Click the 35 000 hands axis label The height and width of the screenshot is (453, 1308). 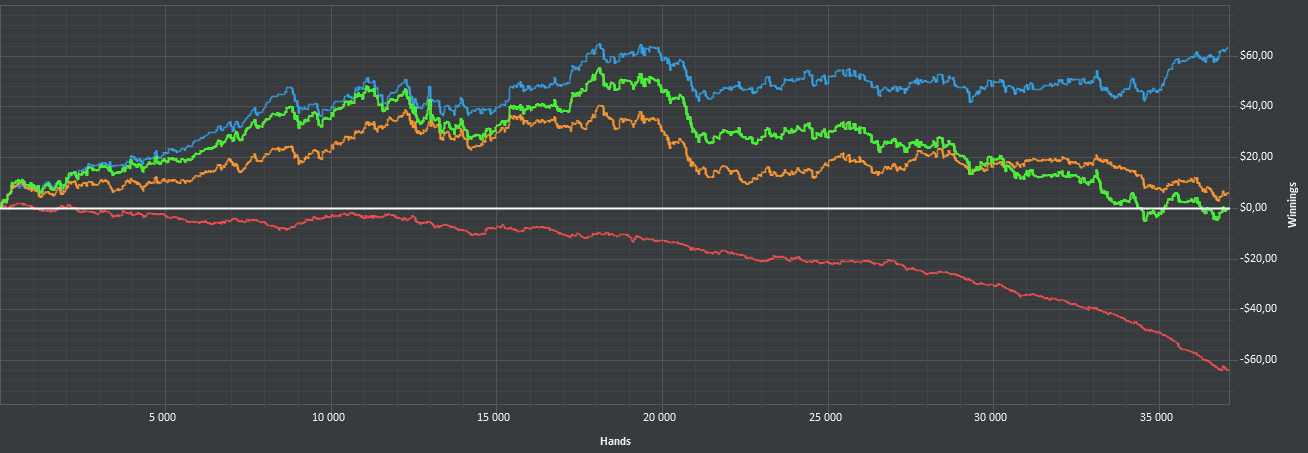tap(1156, 416)
